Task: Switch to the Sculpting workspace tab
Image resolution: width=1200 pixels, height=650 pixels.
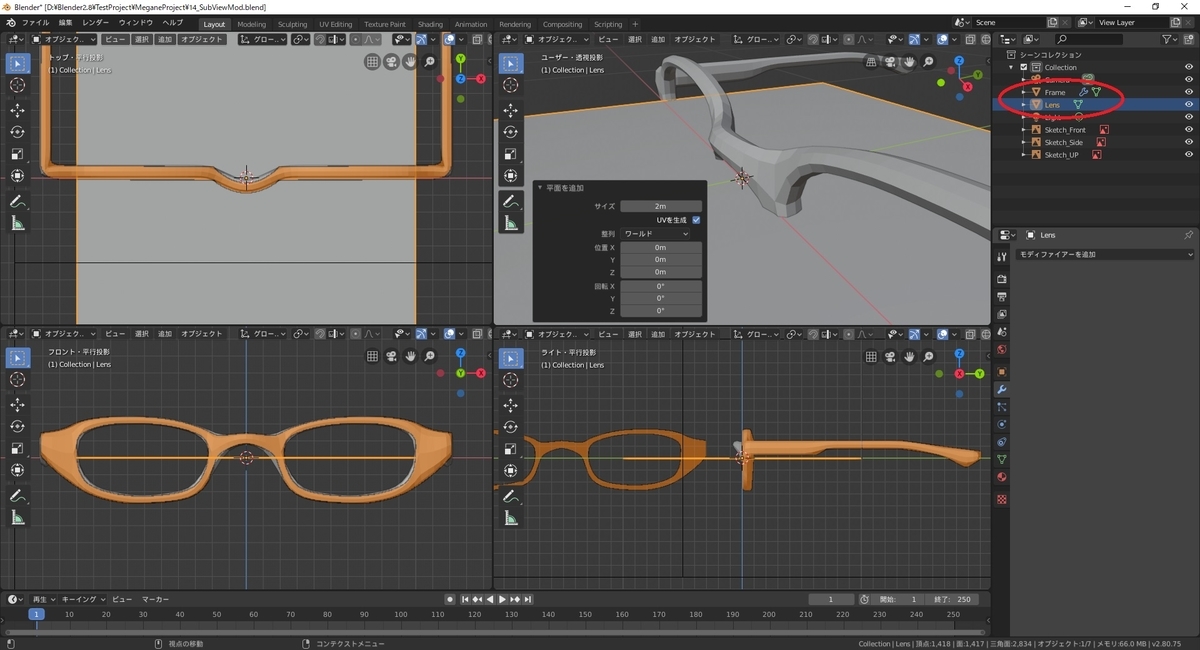Action: [x=292, y=24]
